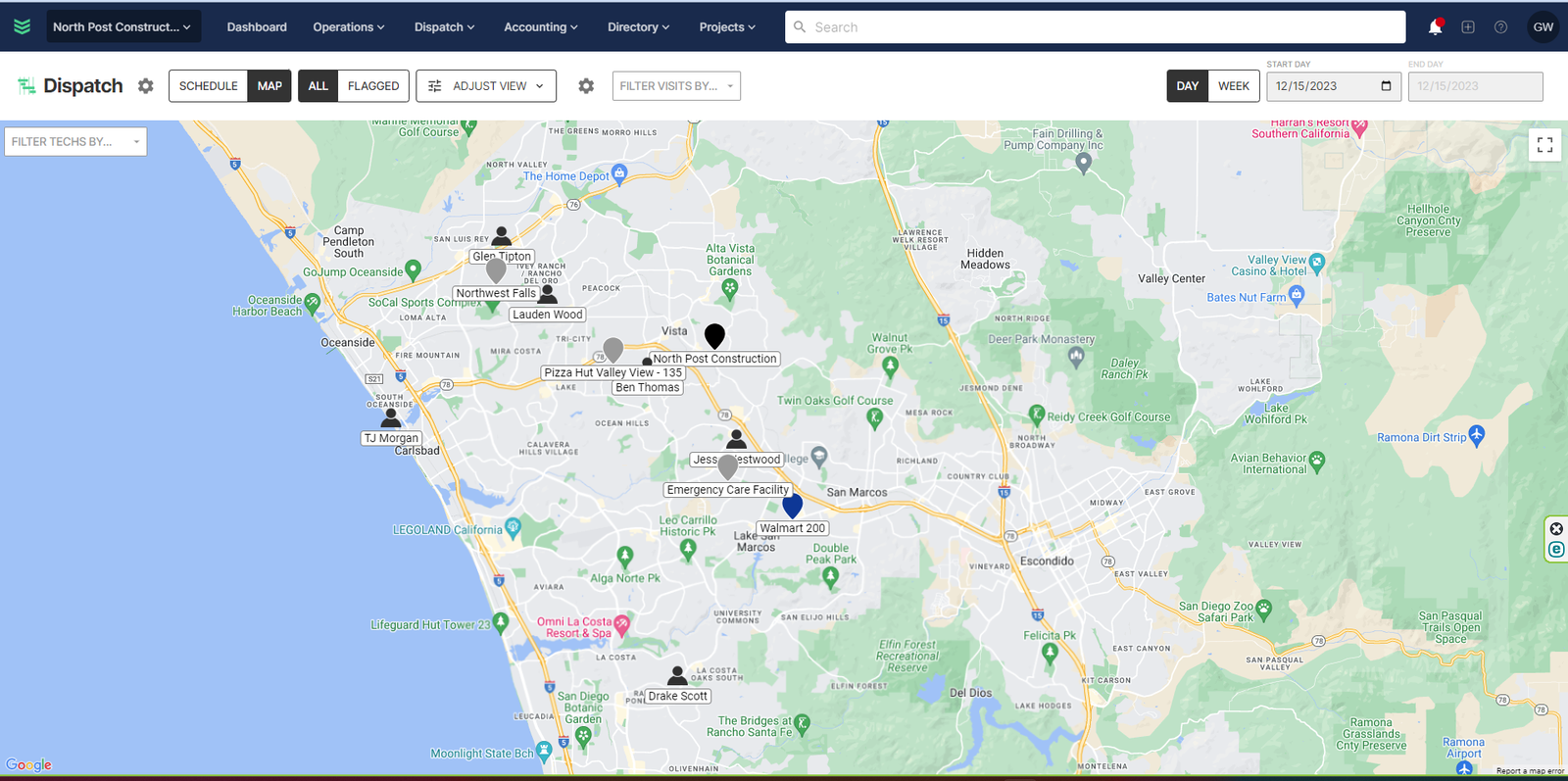The width and height of the screenshot is (1568, 781).
Task: Select Week range
Action: click(x=1234, y=86)
